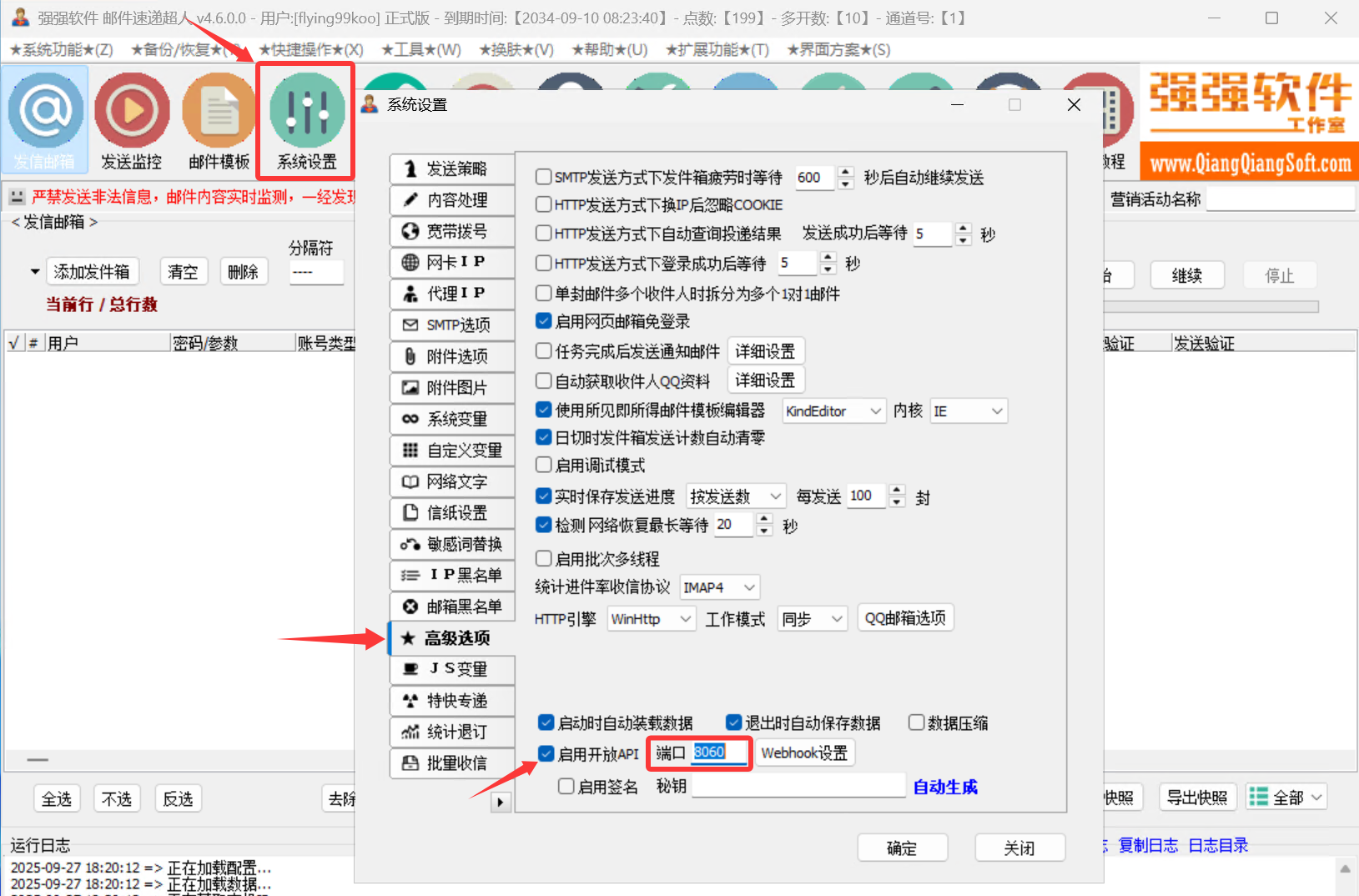
Task: Expand the WinHttp engine dropdown
Action: click(651, 619)
